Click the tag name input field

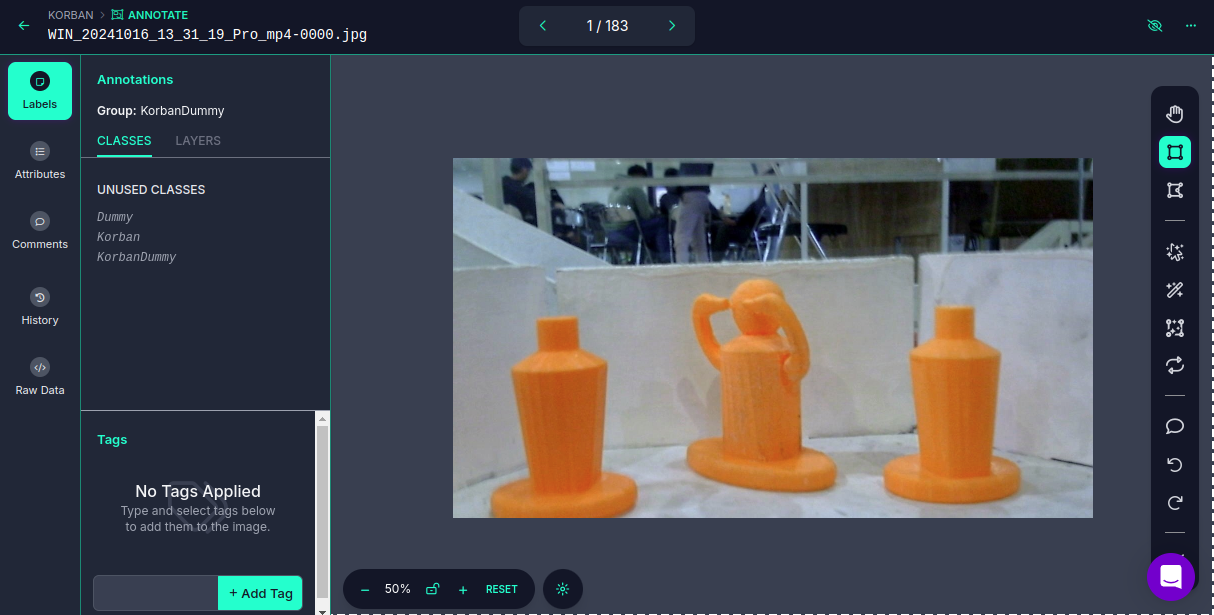[156, 593]
